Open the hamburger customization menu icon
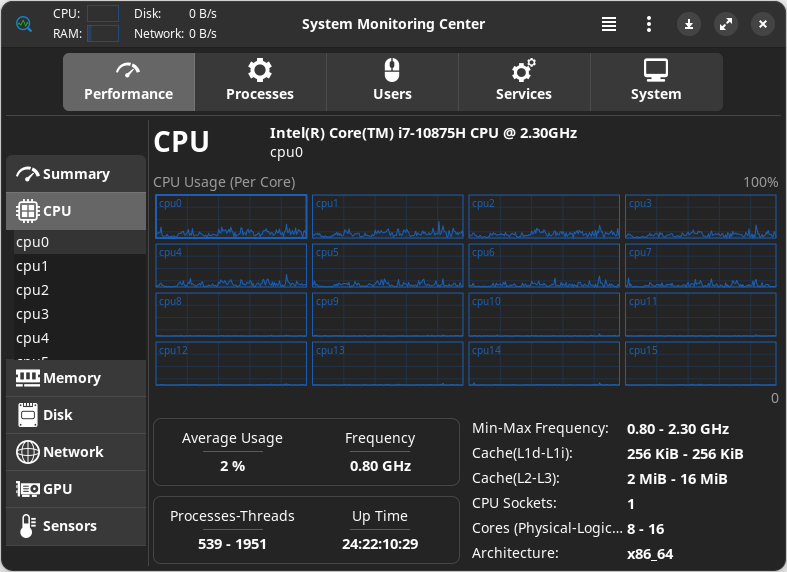This screenshot has width=787, height=572. (609, 24)
